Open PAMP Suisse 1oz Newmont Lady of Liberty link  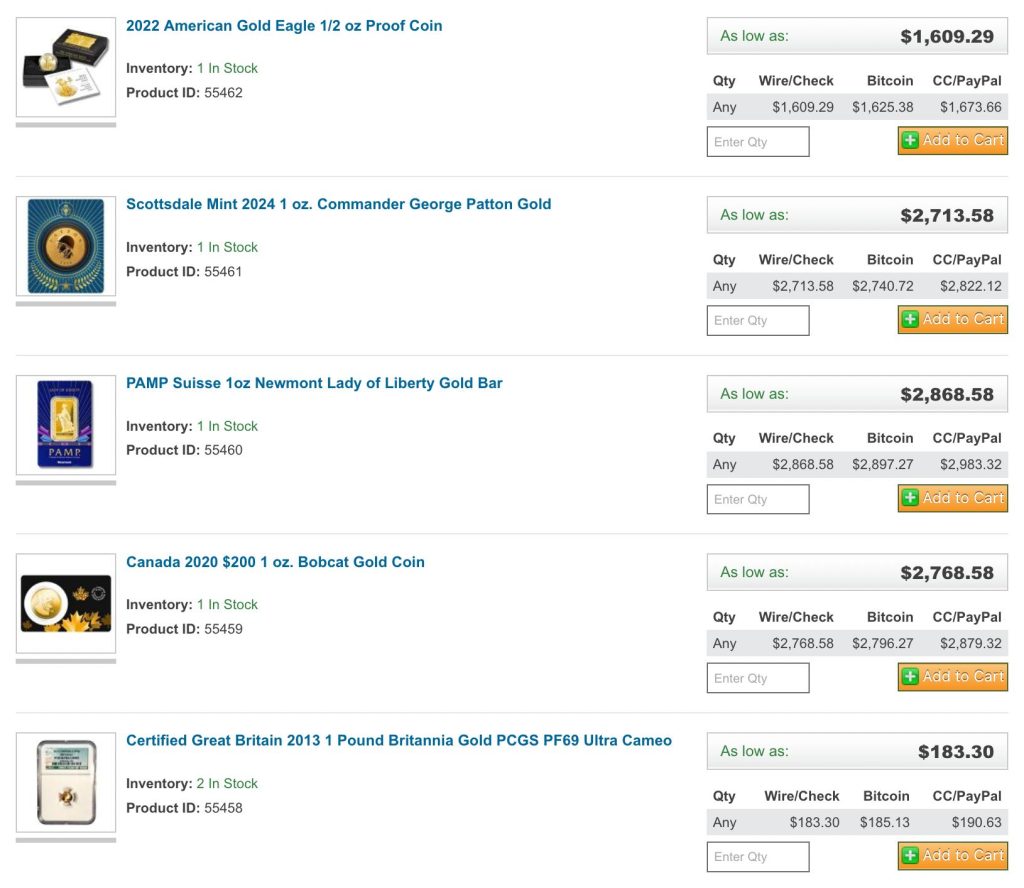(314, 383)
